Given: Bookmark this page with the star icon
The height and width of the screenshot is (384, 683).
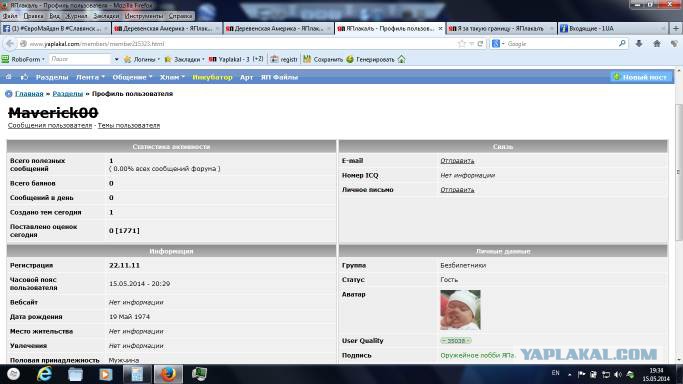Looking at the screenshot, I should point(462,44).
